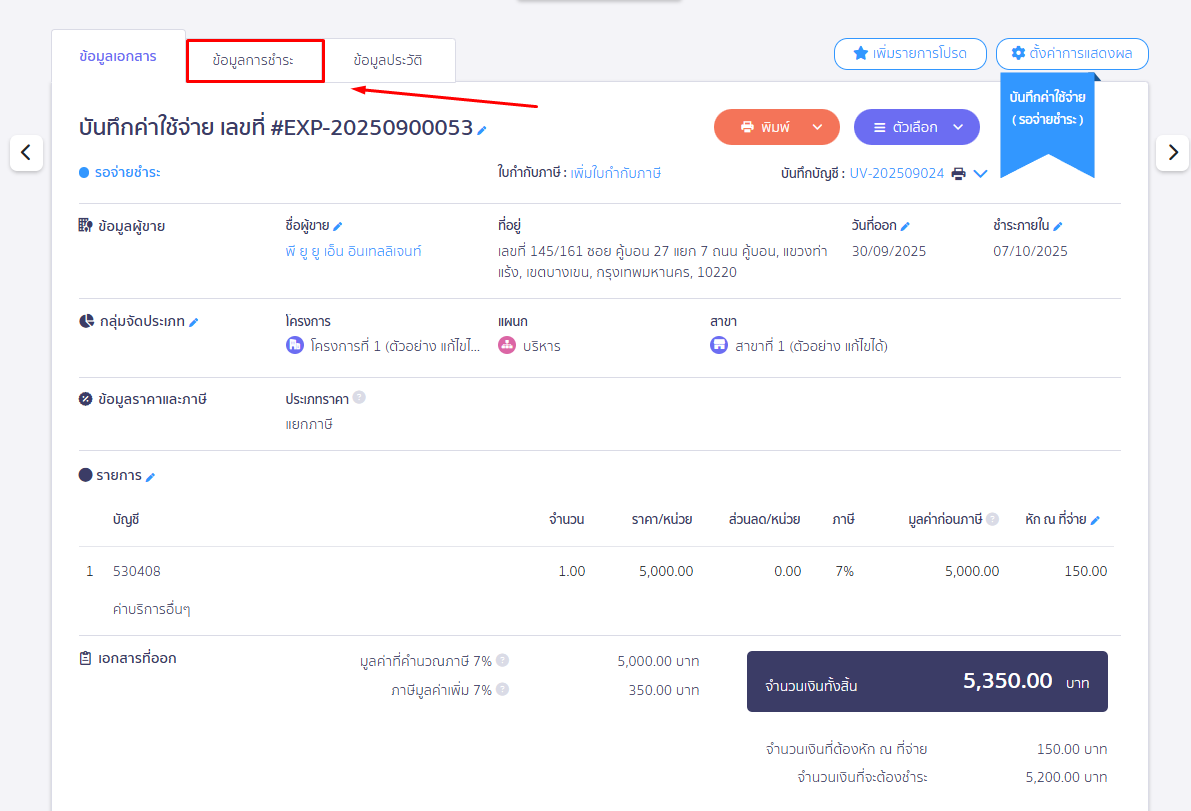Screen dimensions: 1191x811
Task: Edit the รายการ items list
Action: [x=151, y=477]
